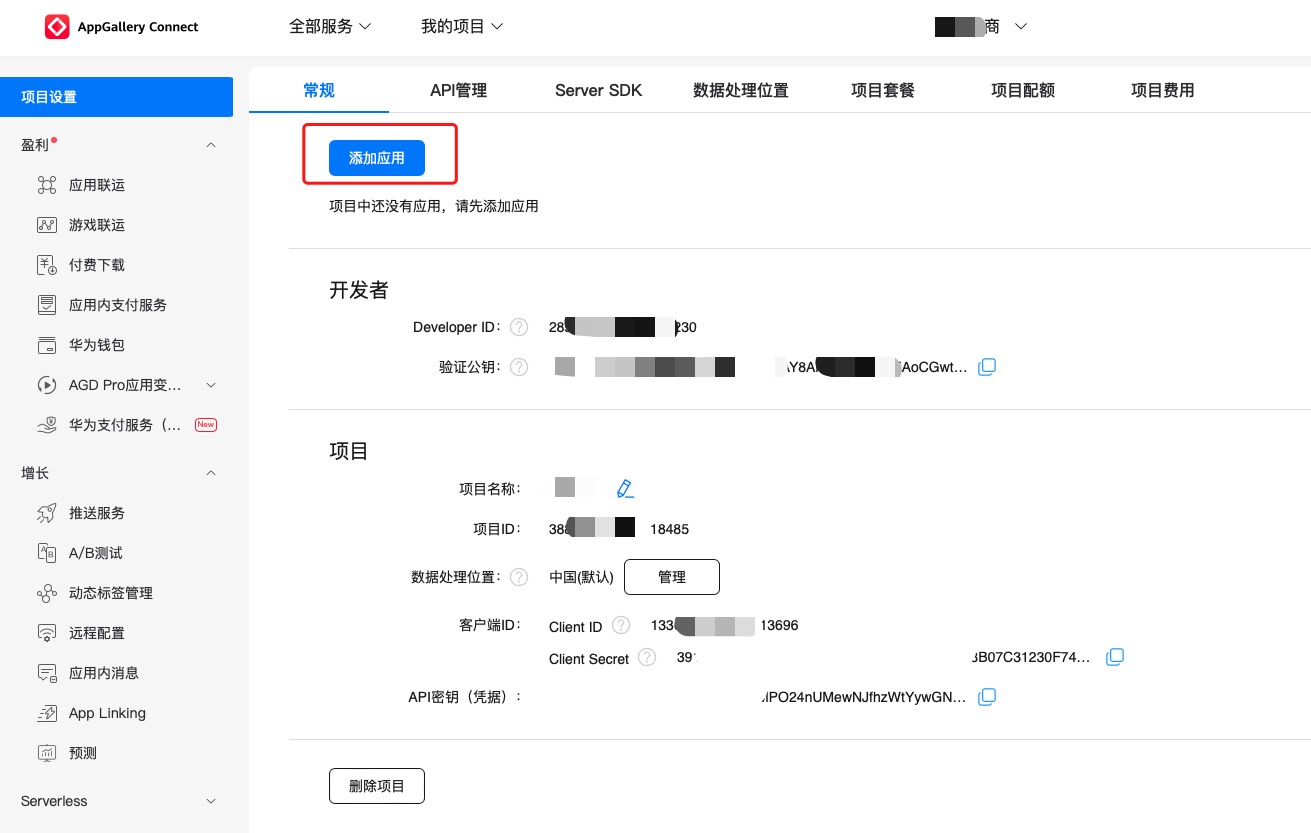The width and height of the screenshot is (1311, 833).
Task: Click the App Linking icon
Action: (x=47, y=713)
